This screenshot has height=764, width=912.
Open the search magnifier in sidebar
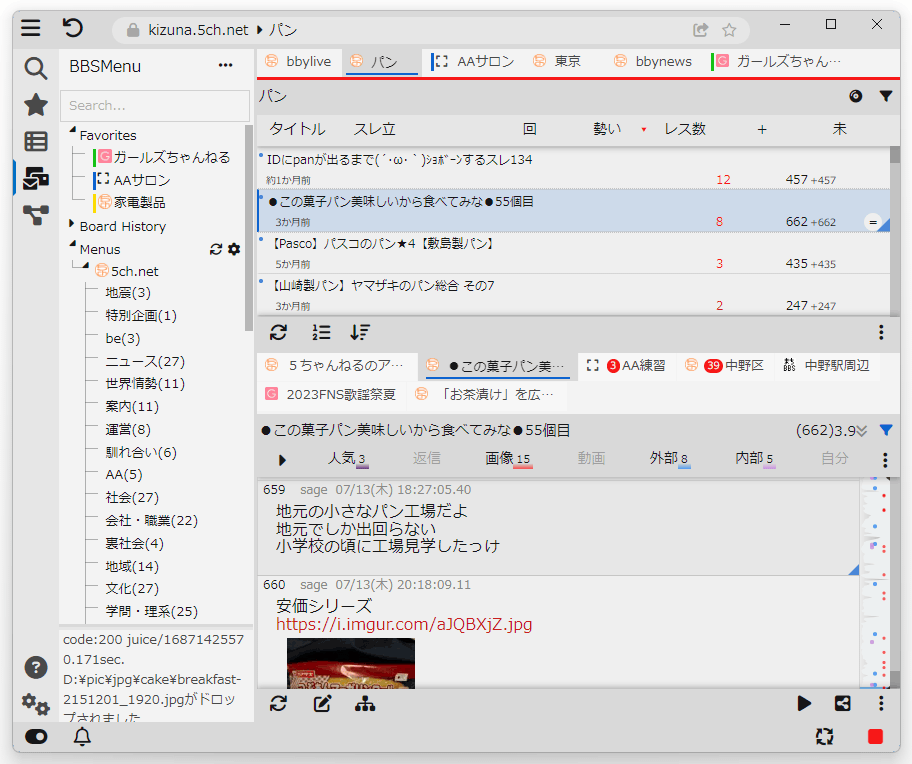(35, 69)
